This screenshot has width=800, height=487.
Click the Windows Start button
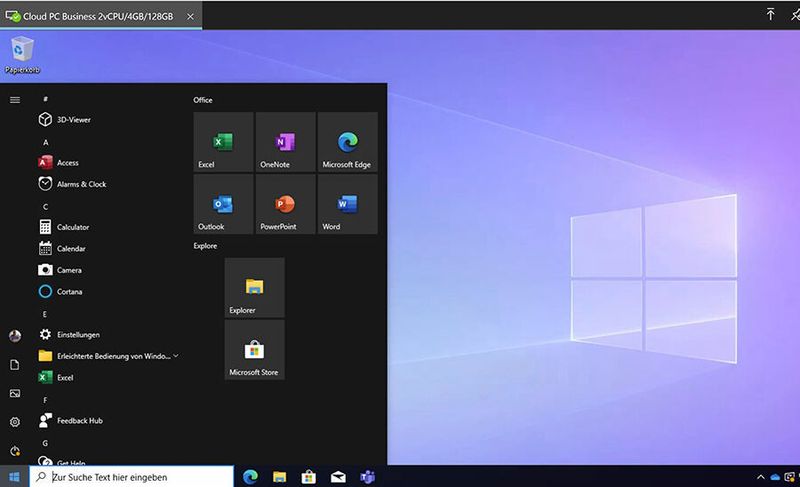14,477
